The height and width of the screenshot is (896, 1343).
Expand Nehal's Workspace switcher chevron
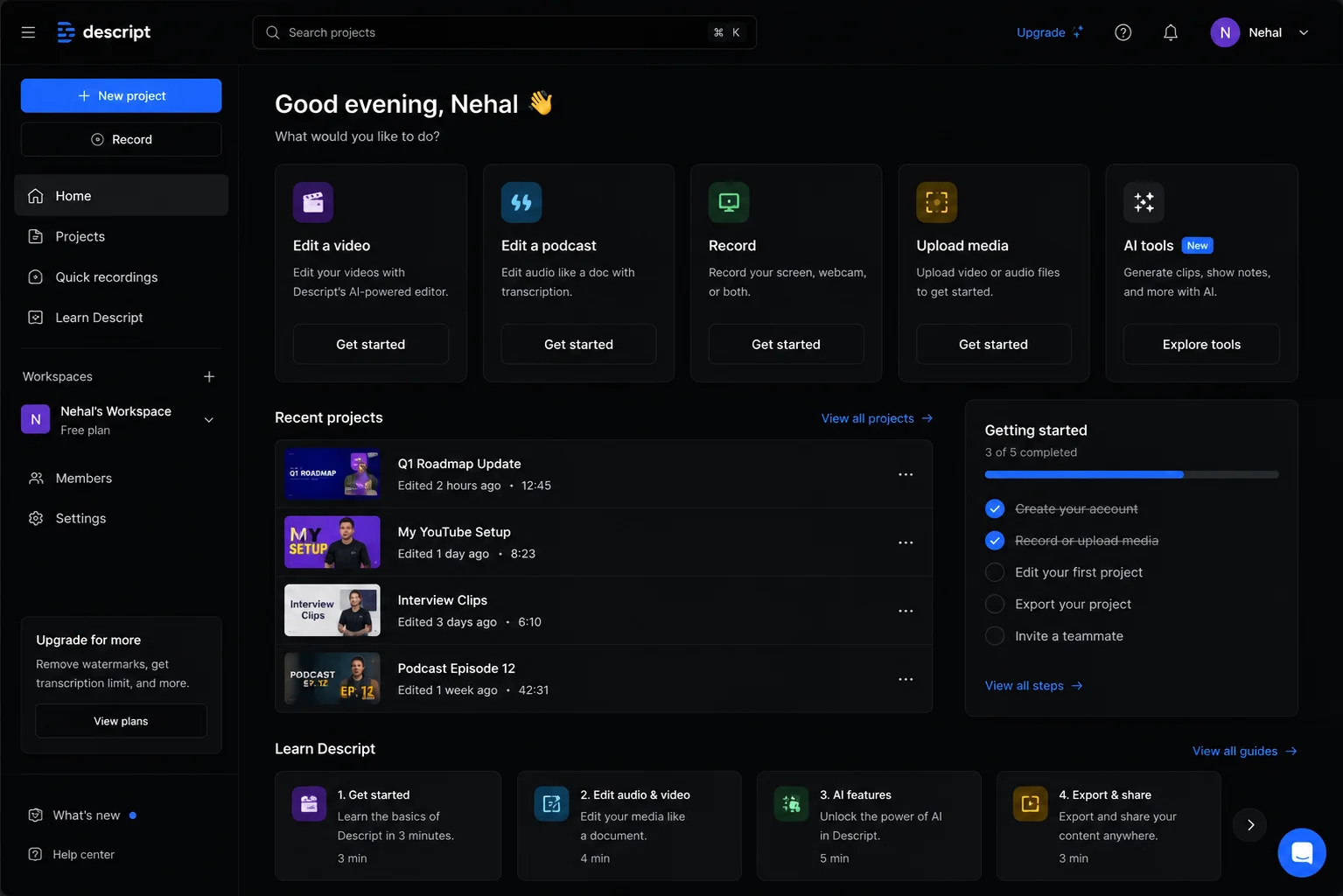[x=209, y=420]
